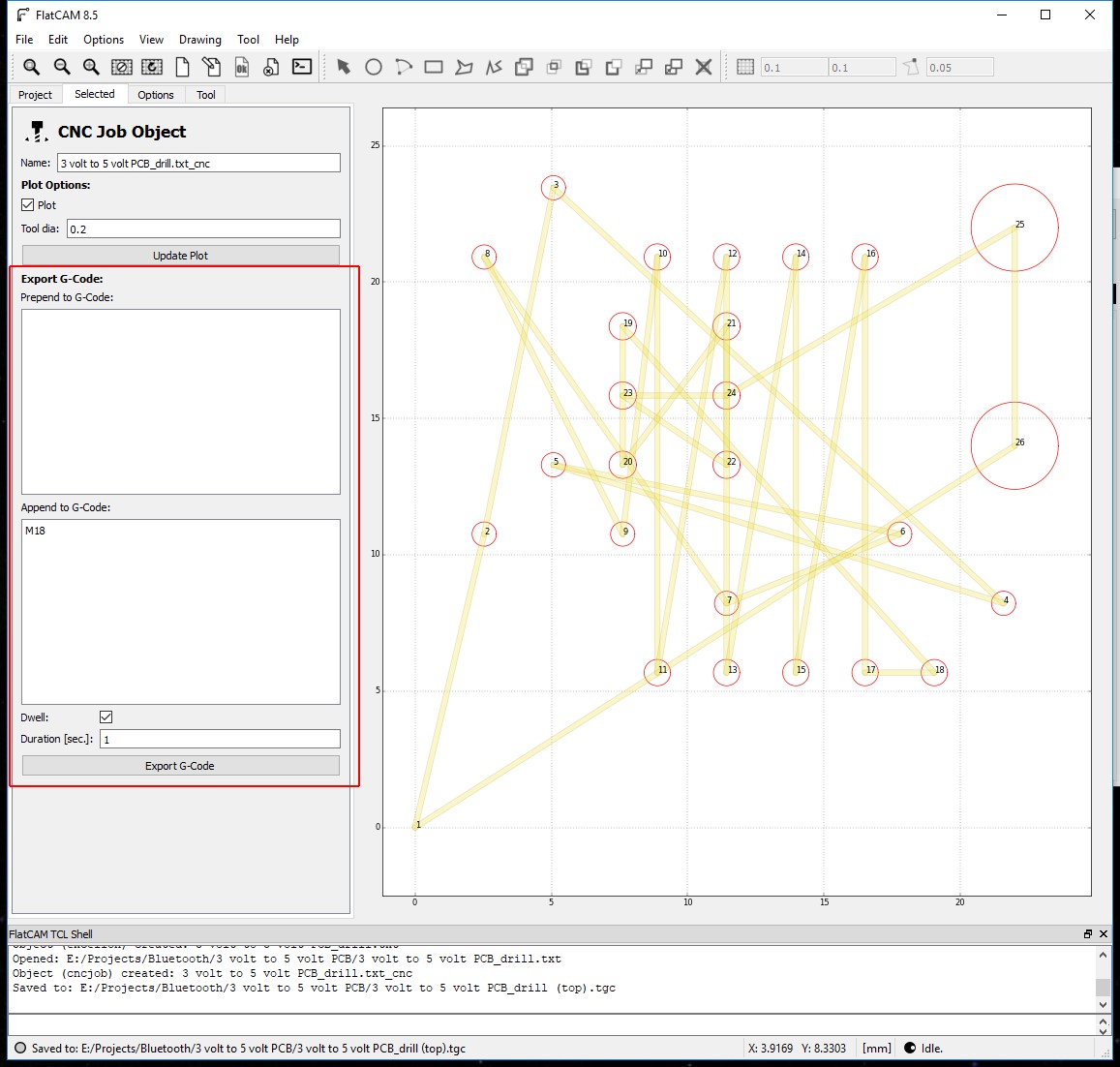1120x1067 pixels.
Task: Click the TCL Shell output scroll-up arrow
Action: click(x=1103, y=955)
